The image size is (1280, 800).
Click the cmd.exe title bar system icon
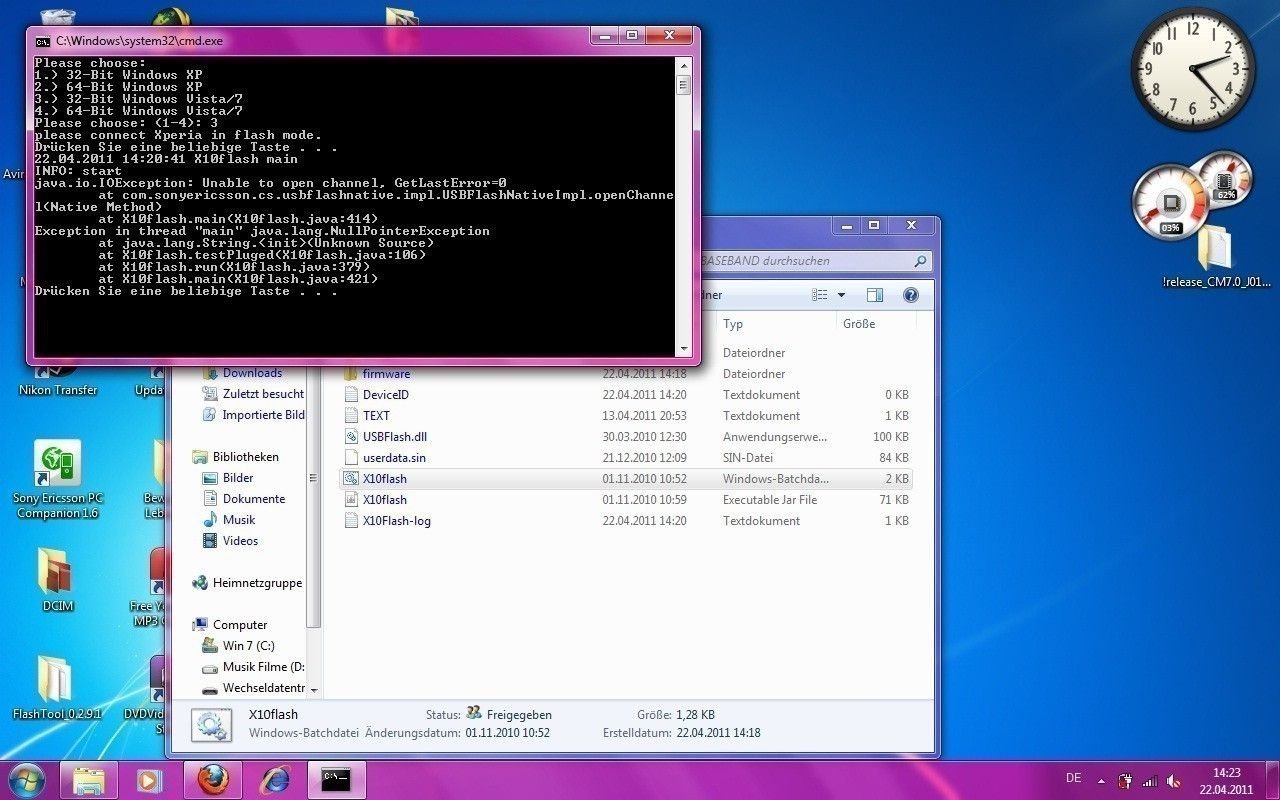(42, 41)
